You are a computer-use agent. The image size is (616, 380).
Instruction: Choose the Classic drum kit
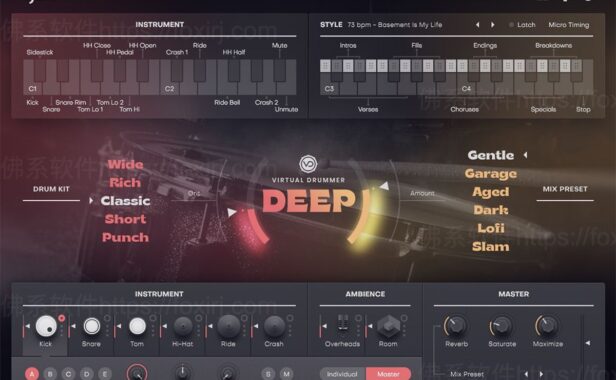[125, 201]
